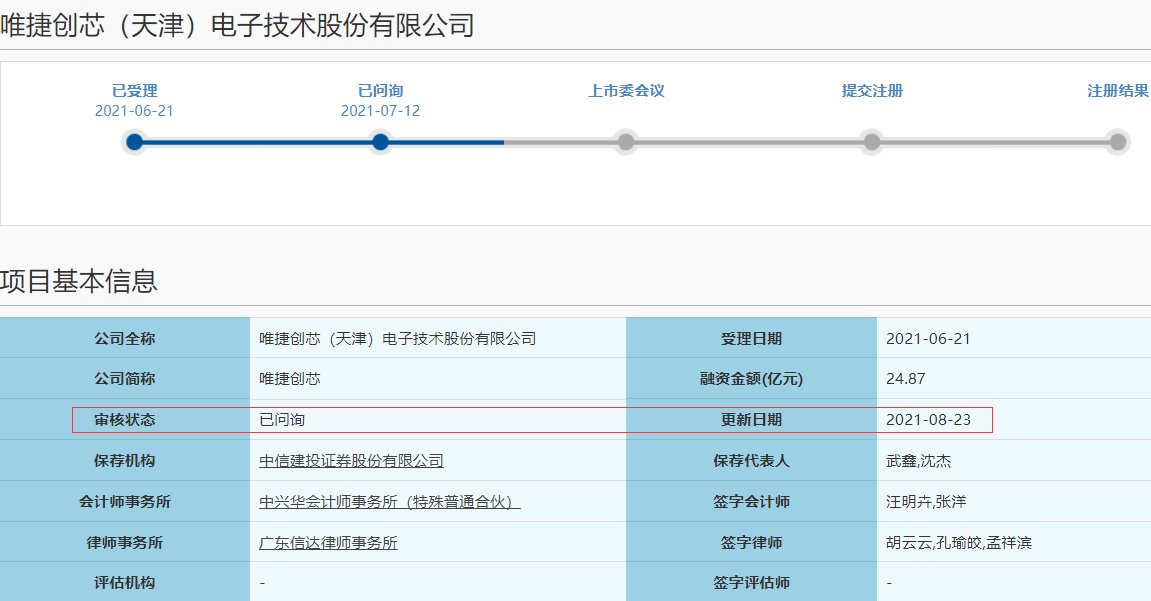Click the financing amount 24.87
Viewport: 1151px width, 601px height.
coord(906,379)
